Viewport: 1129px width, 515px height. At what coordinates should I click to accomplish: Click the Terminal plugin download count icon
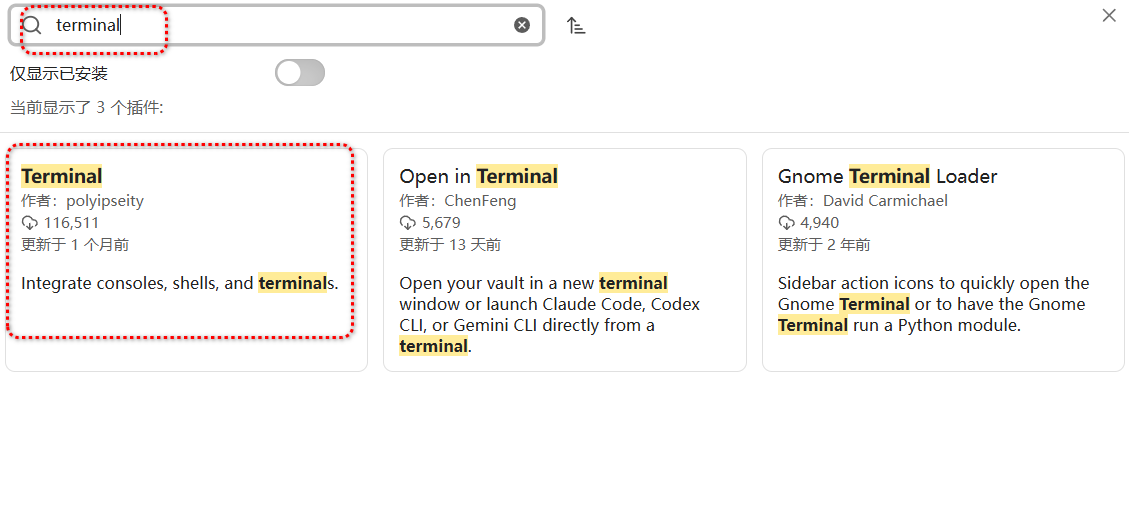click(x=29, y=223)
